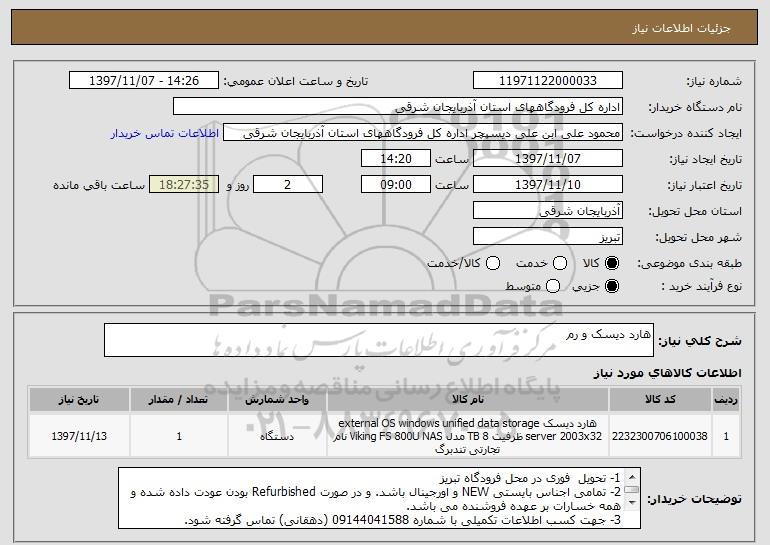
Task: Select the خدمت radio button
Action: tap(560, 264)
